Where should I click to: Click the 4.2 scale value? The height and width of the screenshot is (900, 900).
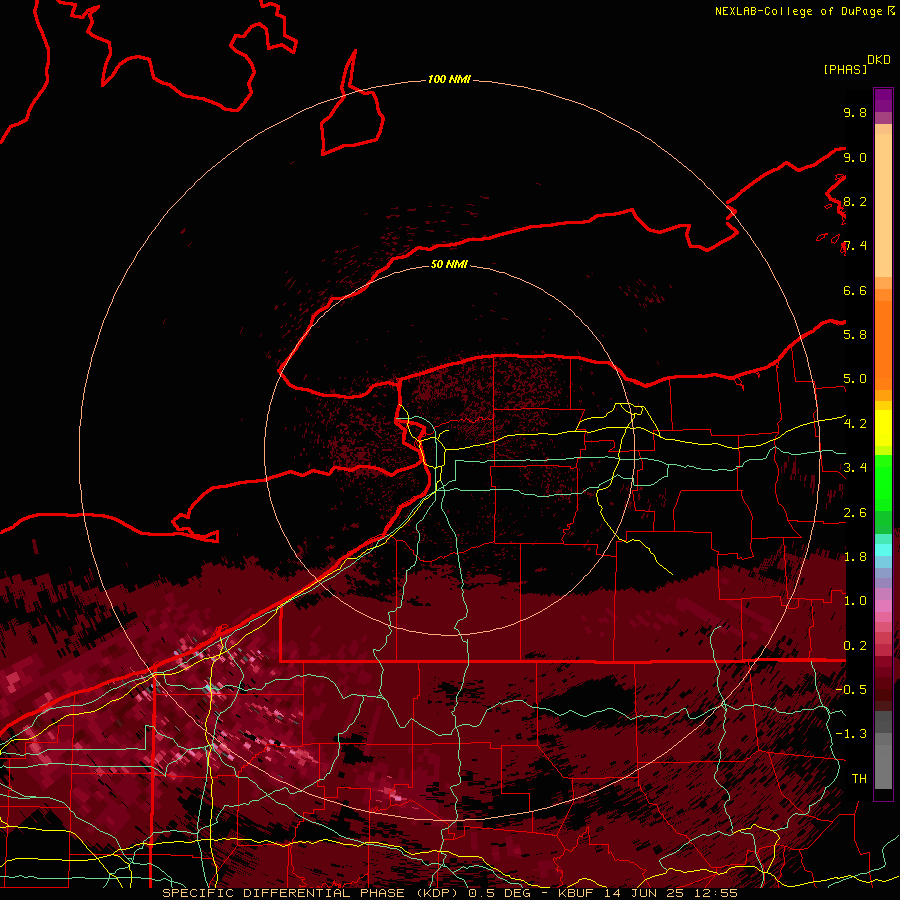pyautogui.click(x=855, y=424)
